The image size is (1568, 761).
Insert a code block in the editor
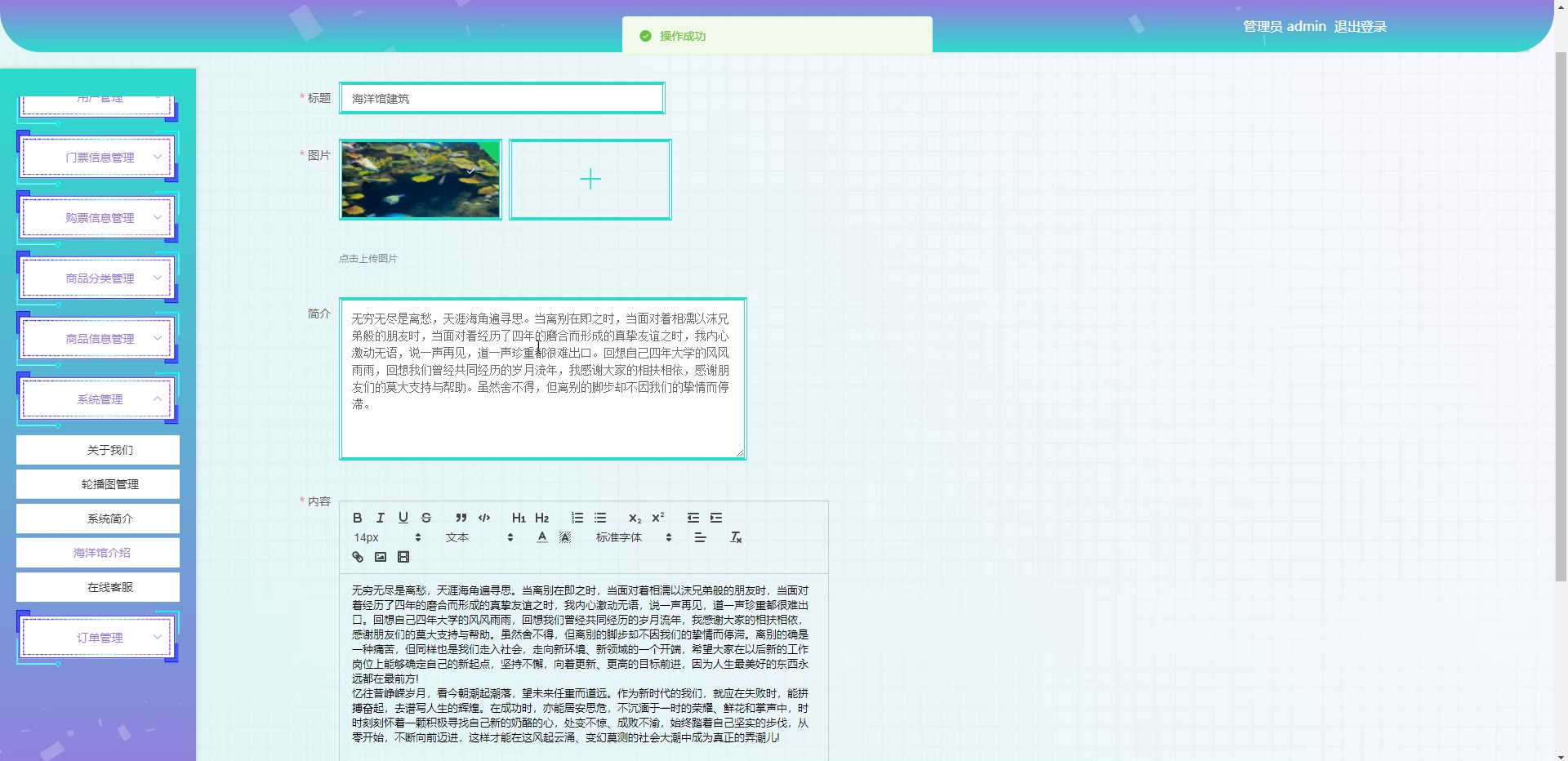[484, 518]
